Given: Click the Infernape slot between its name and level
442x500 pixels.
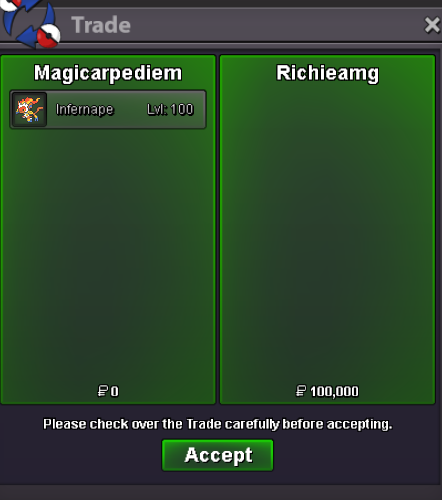Looking at the screenshot, I should click(130, 109).
